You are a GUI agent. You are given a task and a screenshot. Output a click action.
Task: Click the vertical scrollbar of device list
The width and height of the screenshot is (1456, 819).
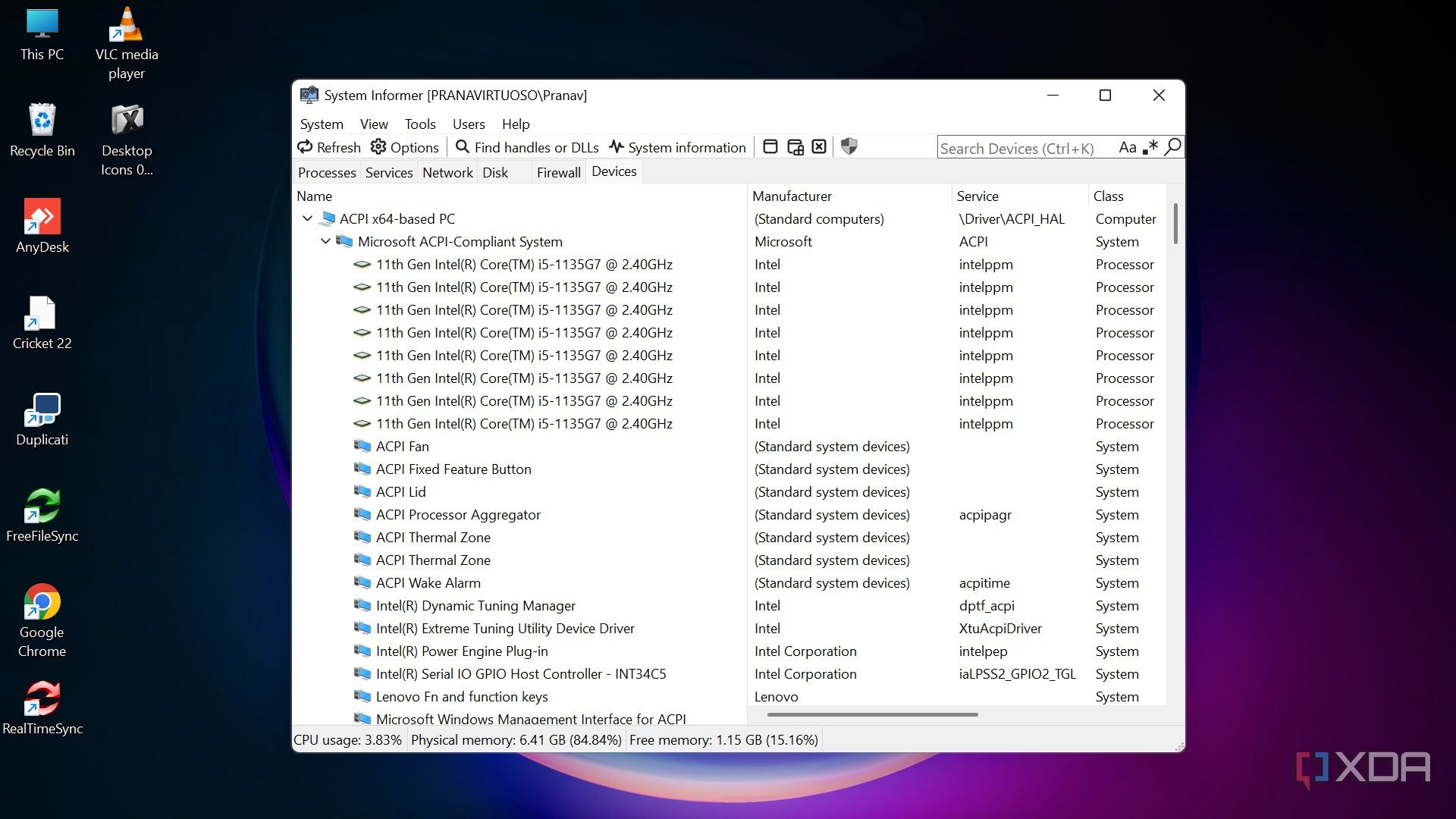click(x=1175, y=224)
